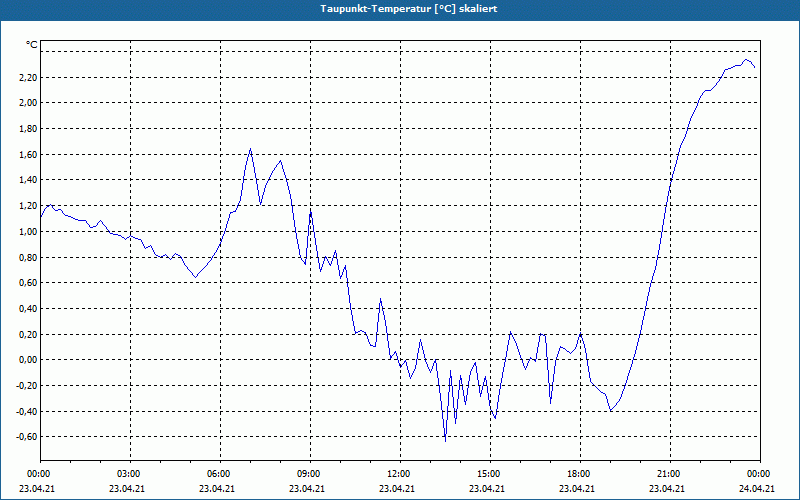The height and width of the screenshot is (500, 800).
Task: Select the 23.04.21 date below 18:00
Action: 577,488
